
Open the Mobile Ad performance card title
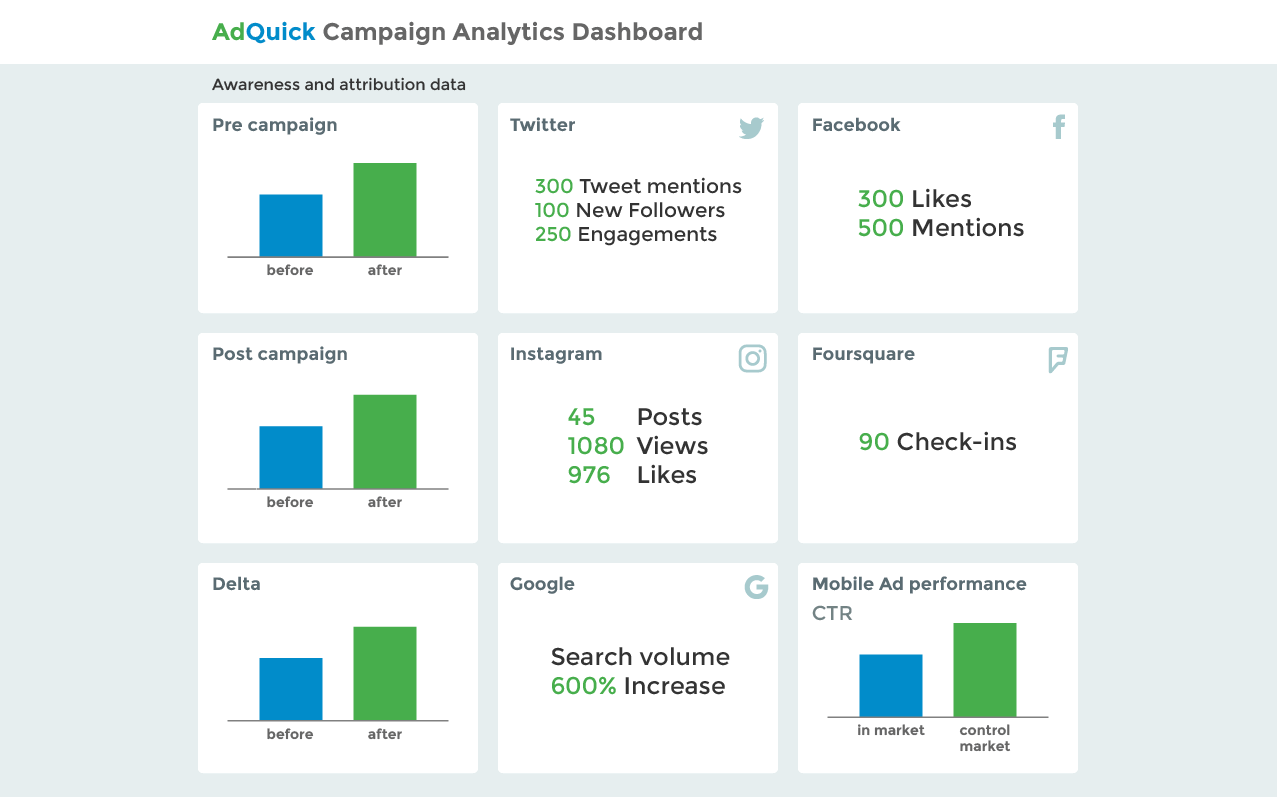pos(919,584)
